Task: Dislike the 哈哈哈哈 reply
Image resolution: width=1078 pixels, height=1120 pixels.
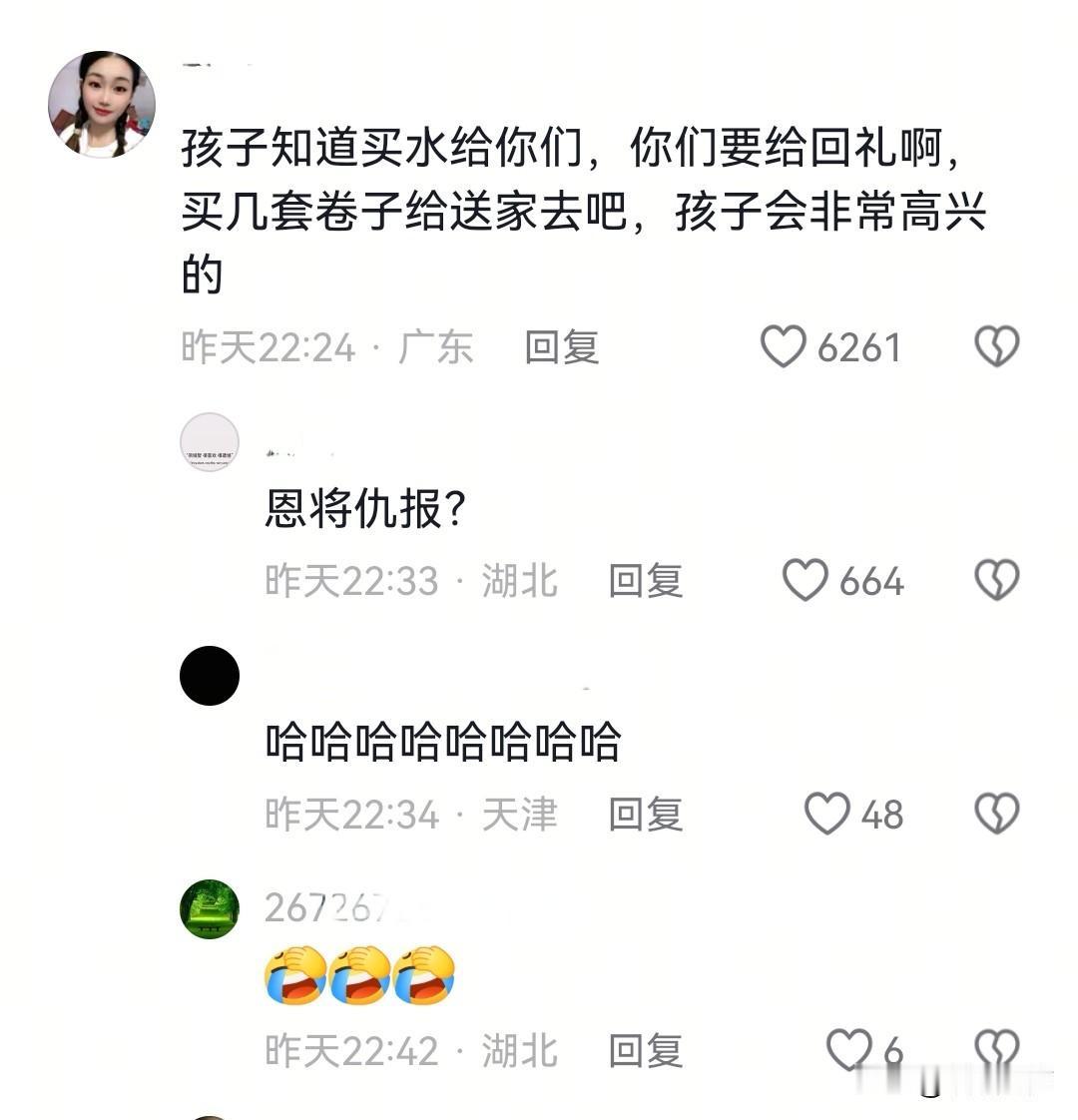Action: coord(996,814)
